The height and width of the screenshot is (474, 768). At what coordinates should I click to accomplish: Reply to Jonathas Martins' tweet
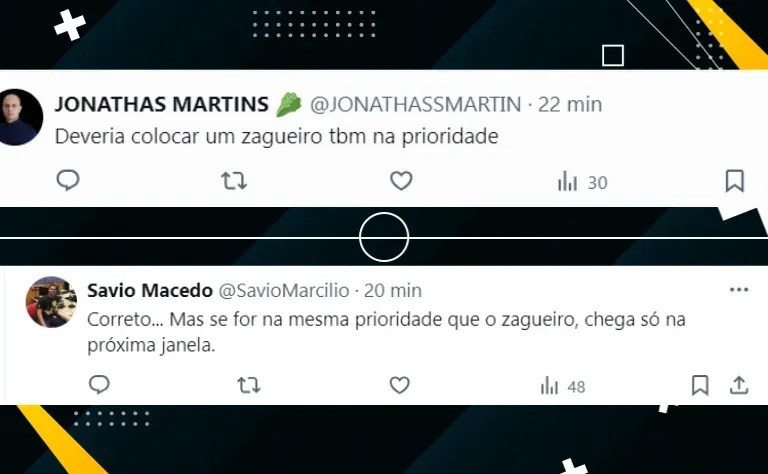68,180
